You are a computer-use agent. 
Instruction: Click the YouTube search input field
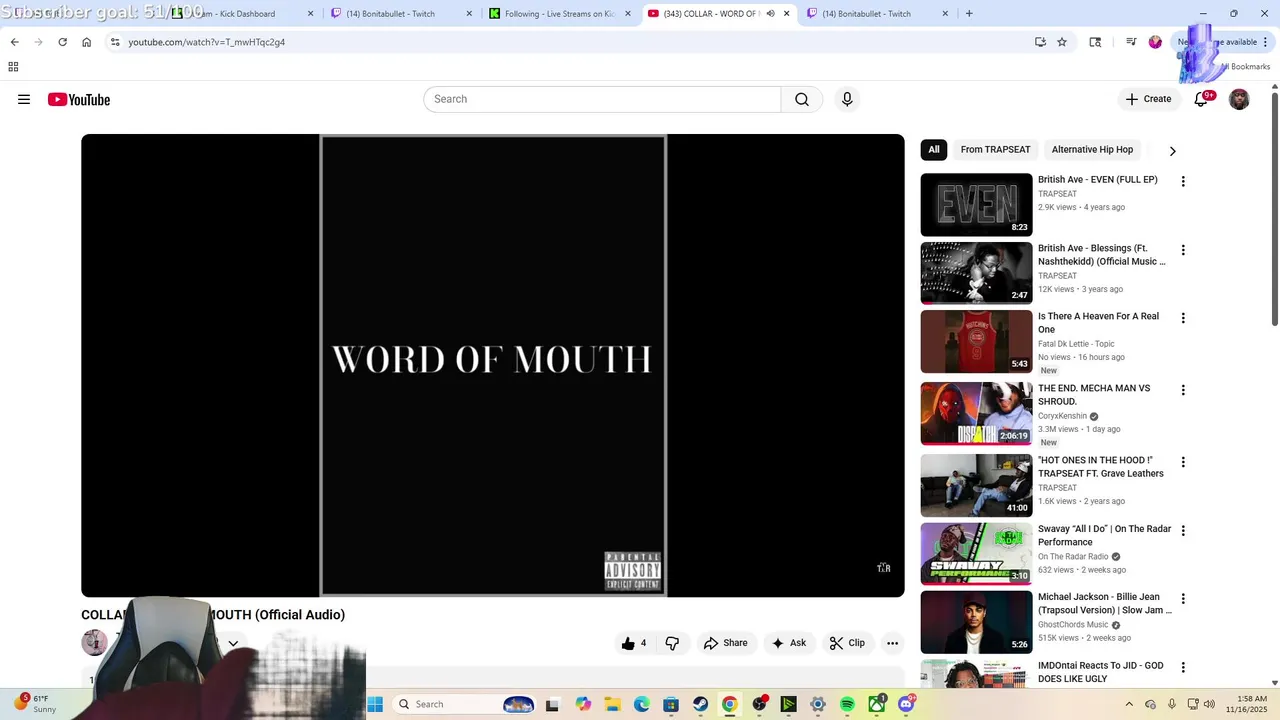pyautogui.click(x=602, y=99)
